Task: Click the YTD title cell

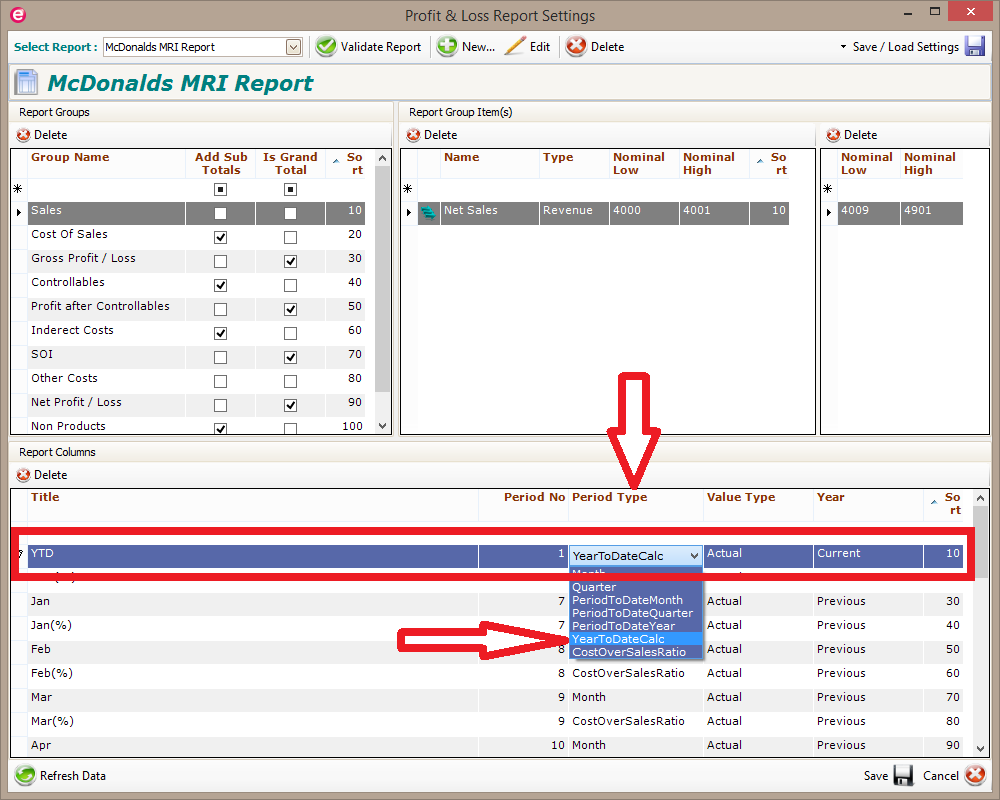Action: pos(253,554)
